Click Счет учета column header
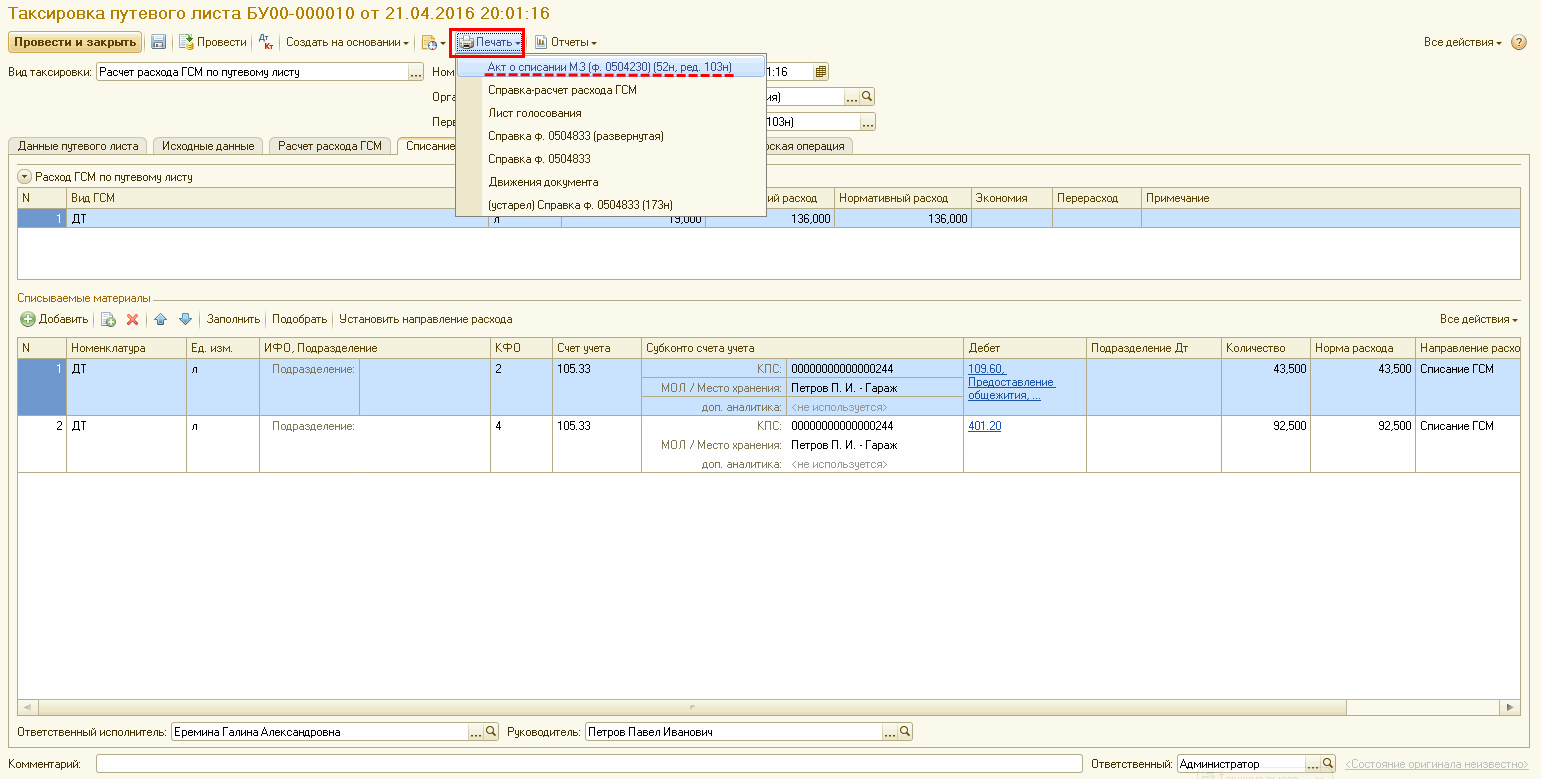The image size is (1541, 779). (x=597, y=348)
